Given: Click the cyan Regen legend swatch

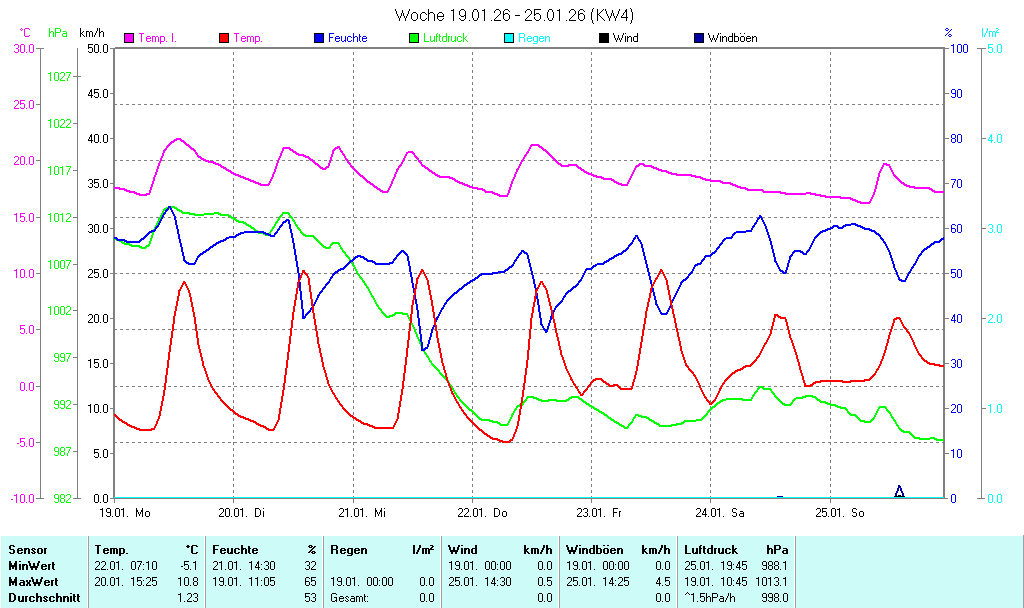Looking at the screenshot, I should pos(509,38).
